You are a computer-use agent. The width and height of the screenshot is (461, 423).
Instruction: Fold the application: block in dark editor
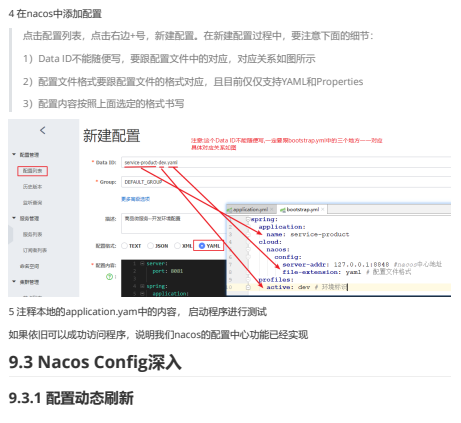[x=142, y=293]
